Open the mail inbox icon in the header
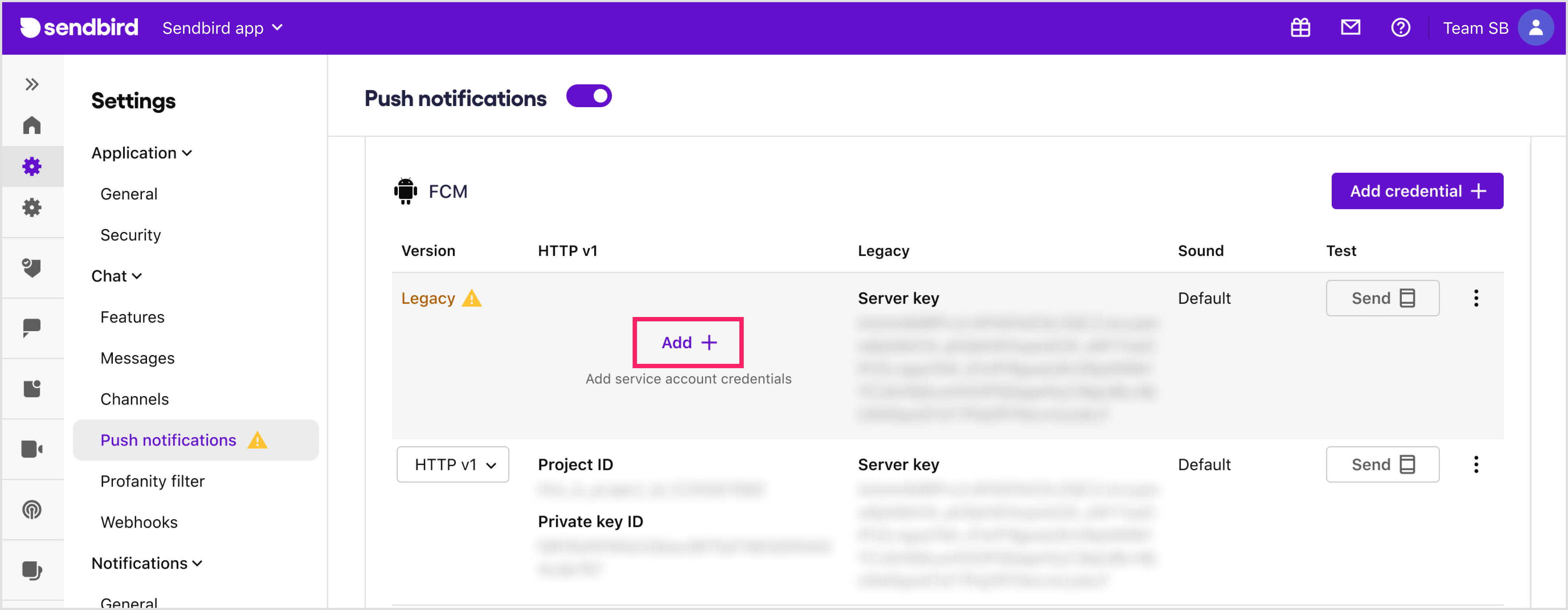This screenshot has width=1568, height=610. click(x=1351, y=27)
